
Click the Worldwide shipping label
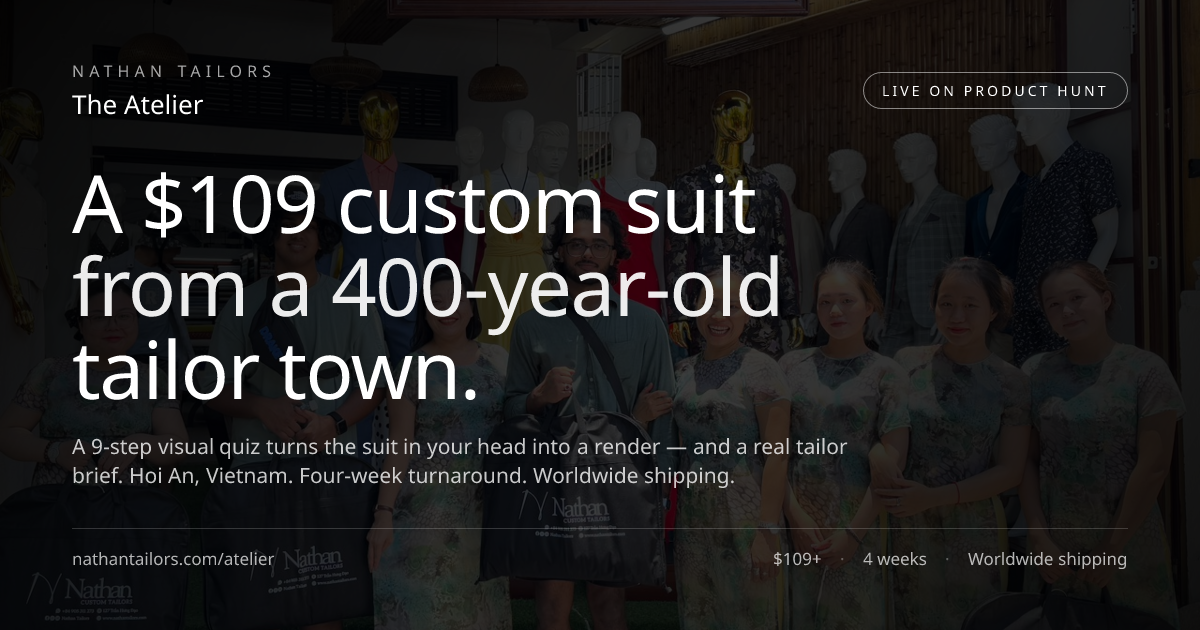coord(1047,559)
